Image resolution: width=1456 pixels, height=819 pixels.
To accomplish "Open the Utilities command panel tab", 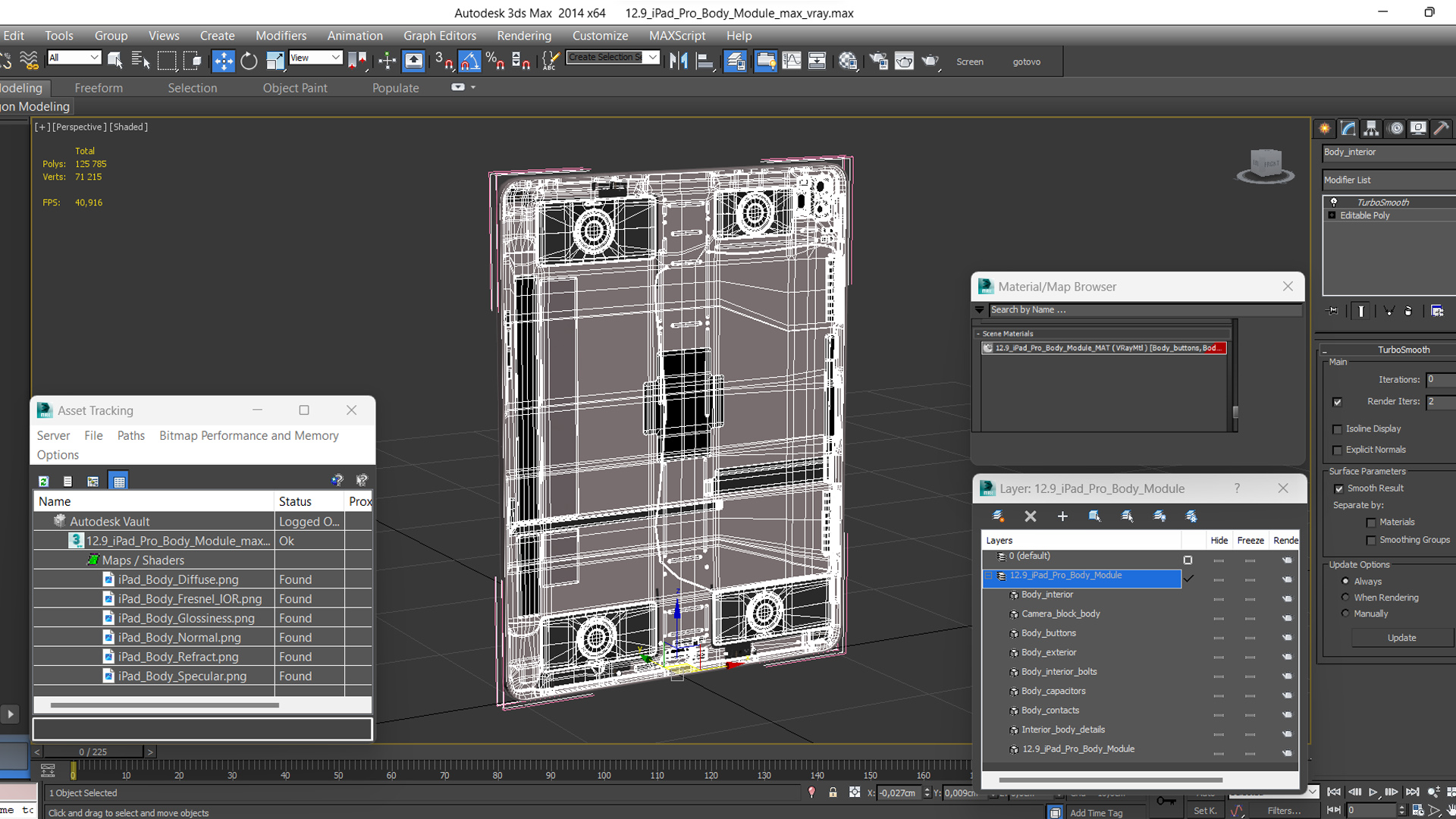I will click(x=1441, y=128).
